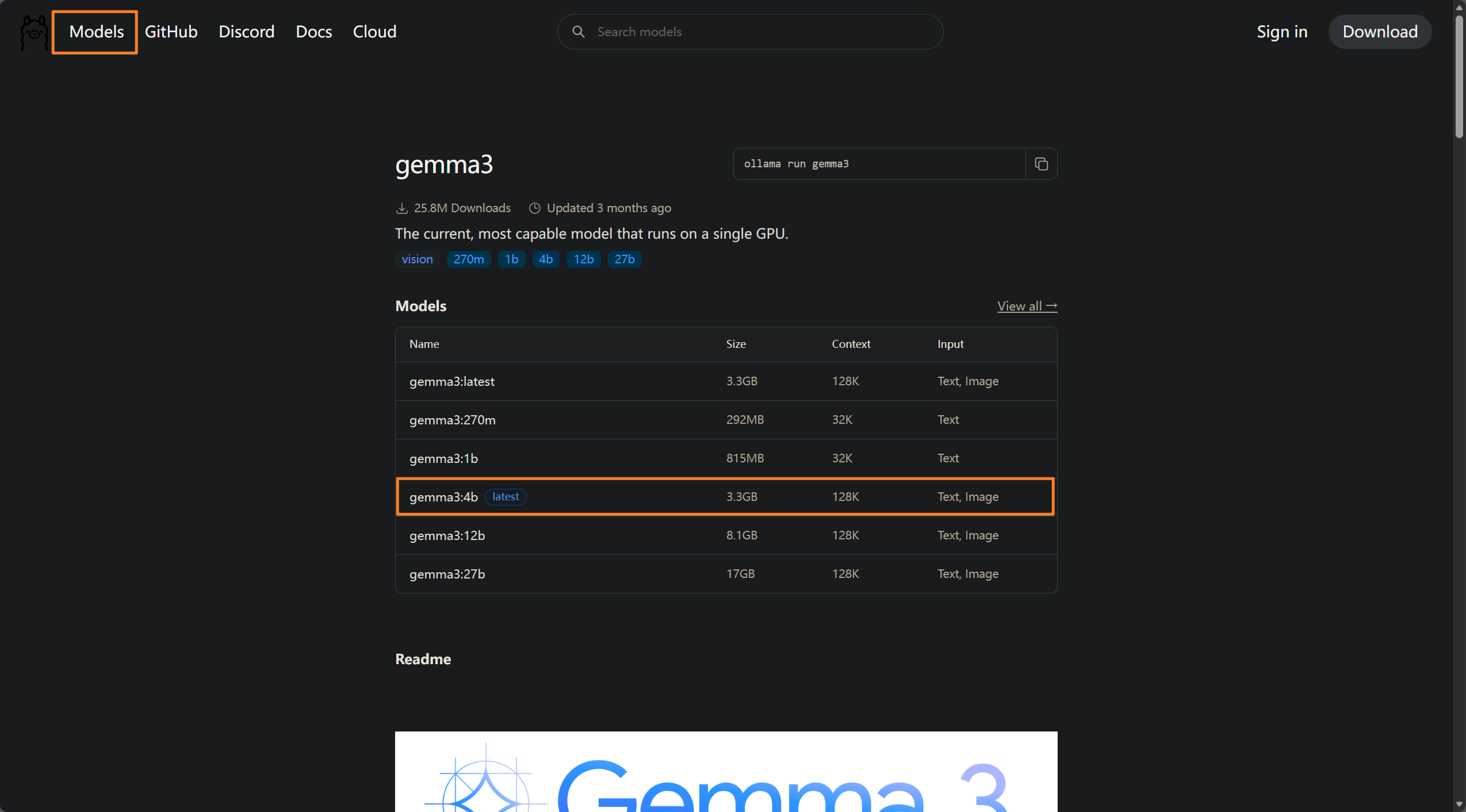This screenshot has height=812, width=1466.
Task: Open the Docs page
Action: click(313, 32)
